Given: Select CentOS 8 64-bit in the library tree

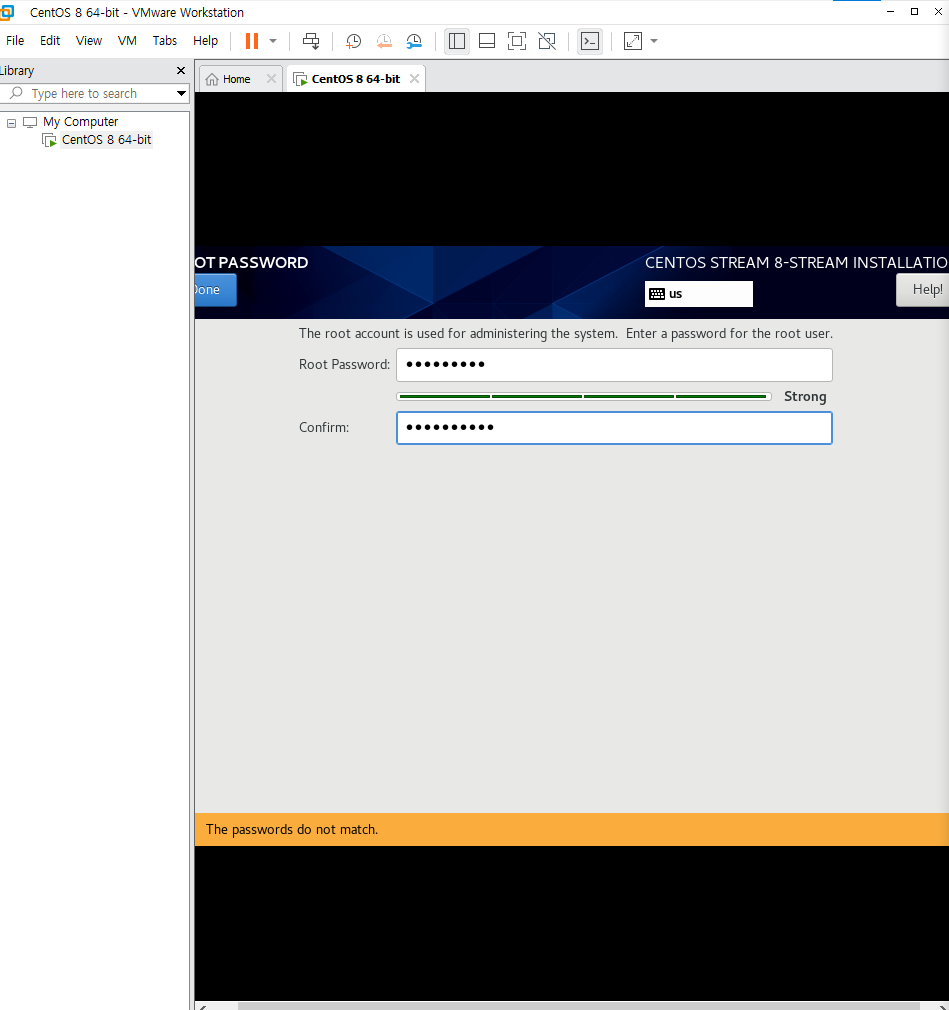Looking at the screenshot, I should pos(106,140).
